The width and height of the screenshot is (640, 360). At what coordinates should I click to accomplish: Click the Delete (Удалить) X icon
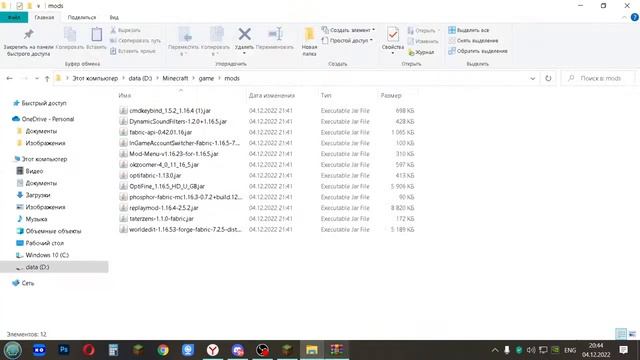pyautogui.click(x=244, y=34)
